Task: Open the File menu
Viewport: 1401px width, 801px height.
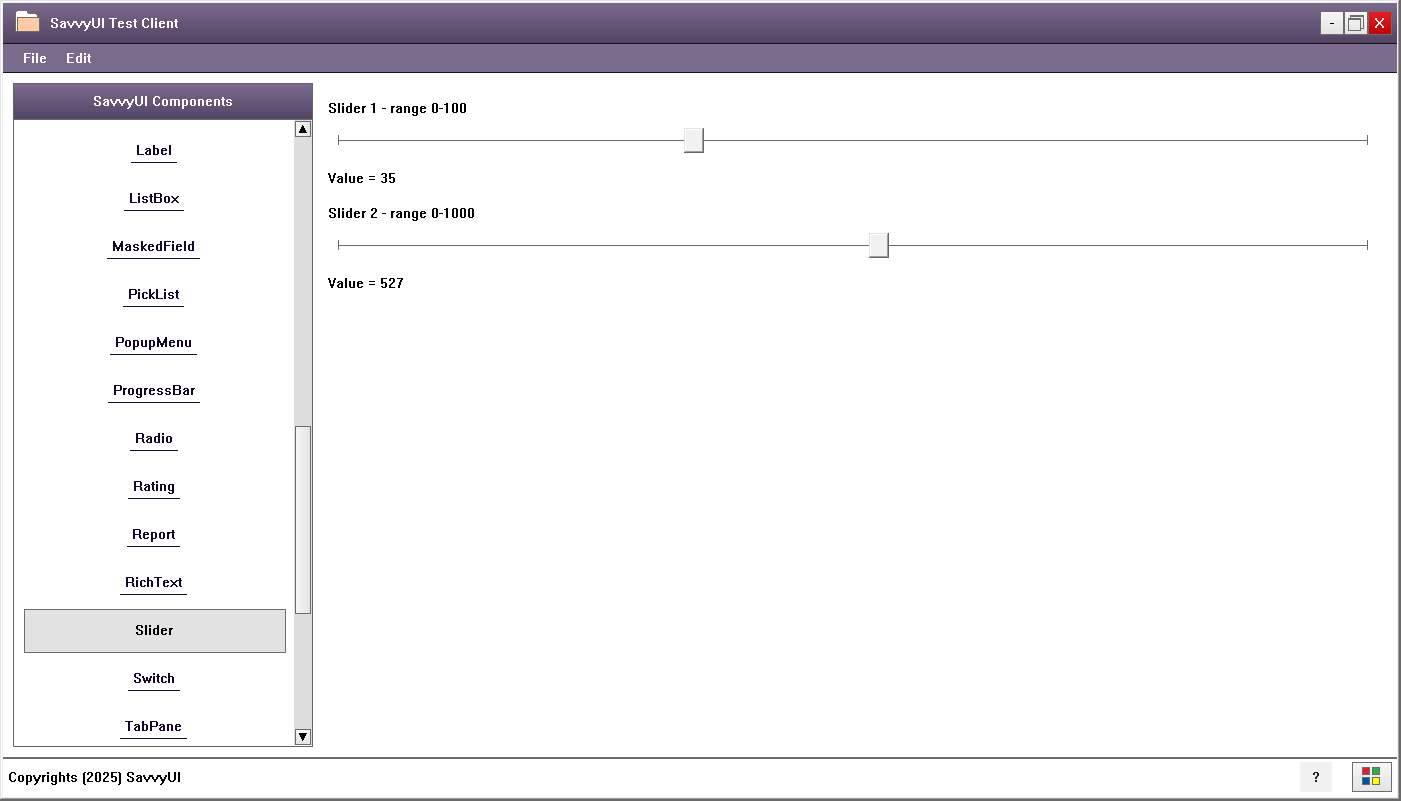Action: click(34, 58)
